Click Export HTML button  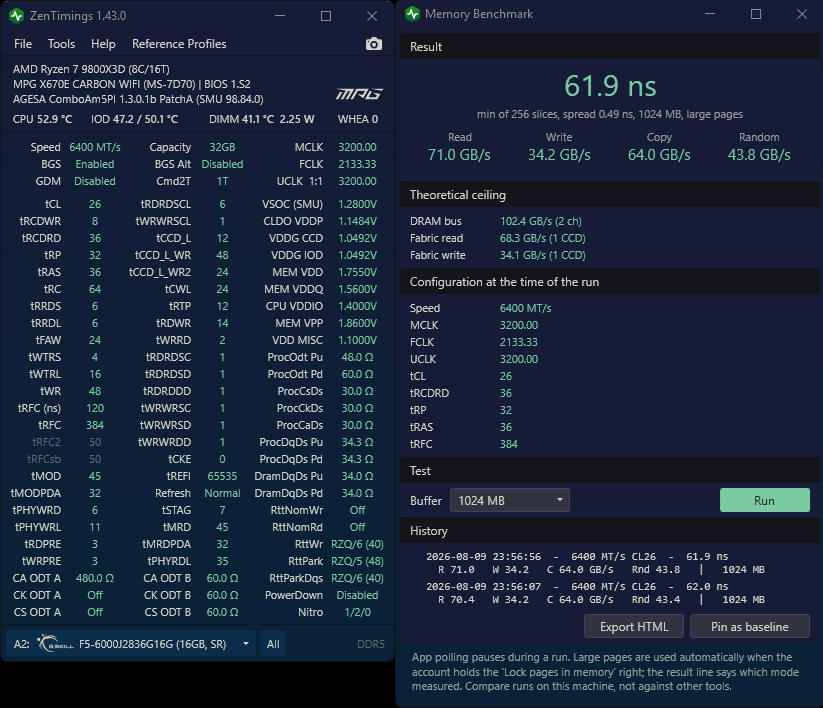click(634, 626)
